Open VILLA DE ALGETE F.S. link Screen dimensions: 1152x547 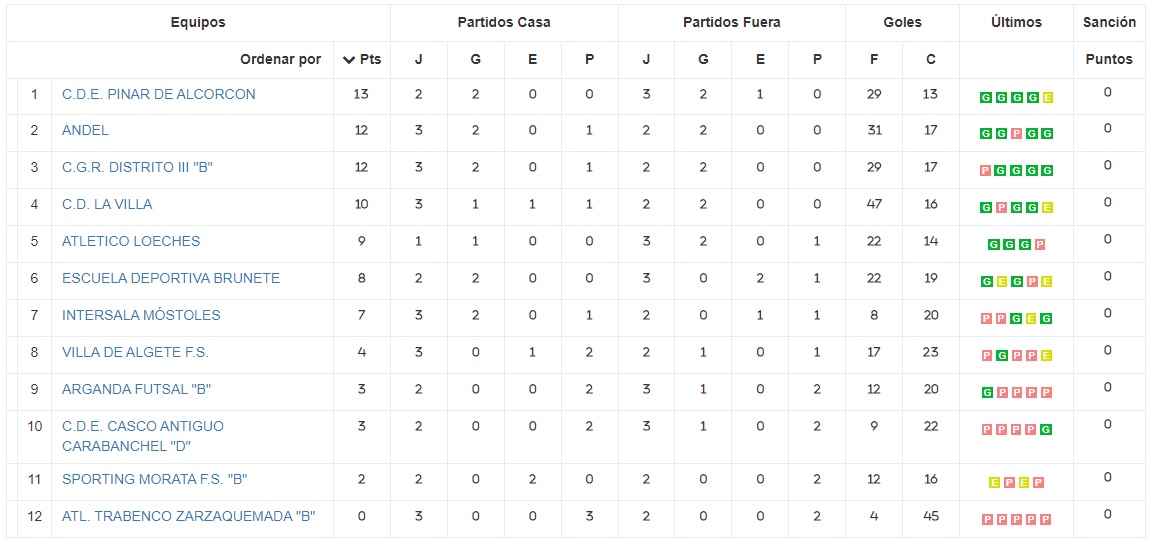tap(135, 352)
